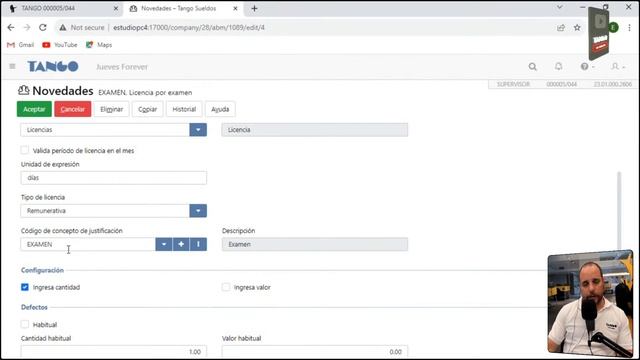This screenshot has width=640, height=360.
Task: Open the user profile menu
Action: [617, 67]
